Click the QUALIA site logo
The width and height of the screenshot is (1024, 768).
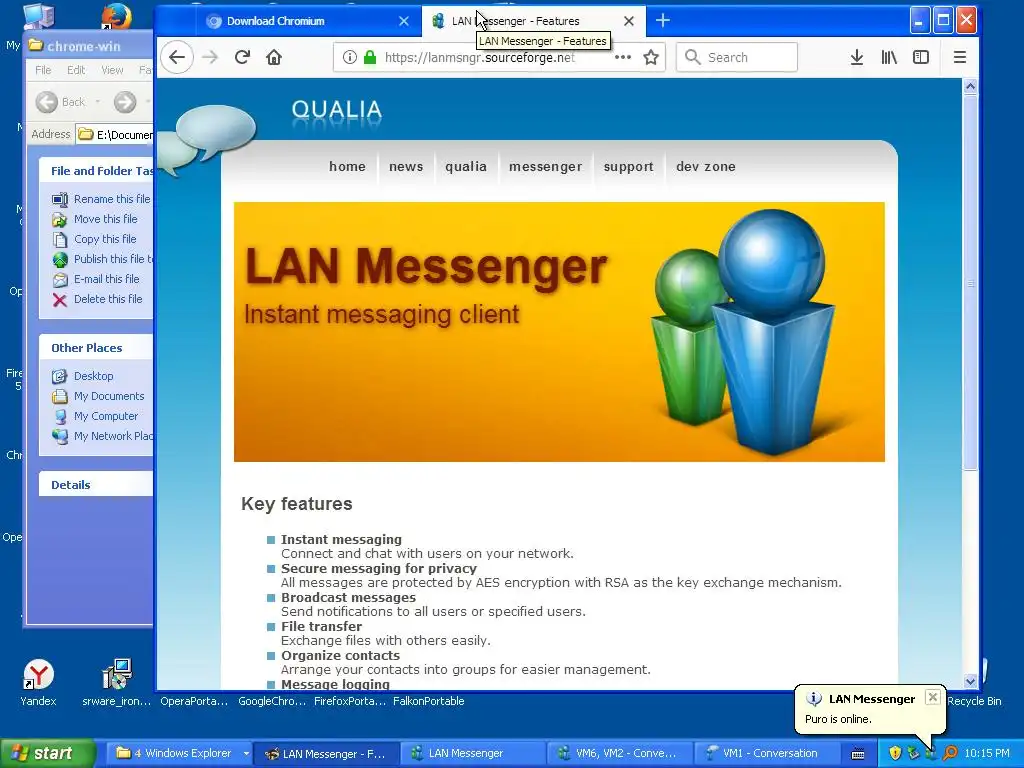coord(336,110)
